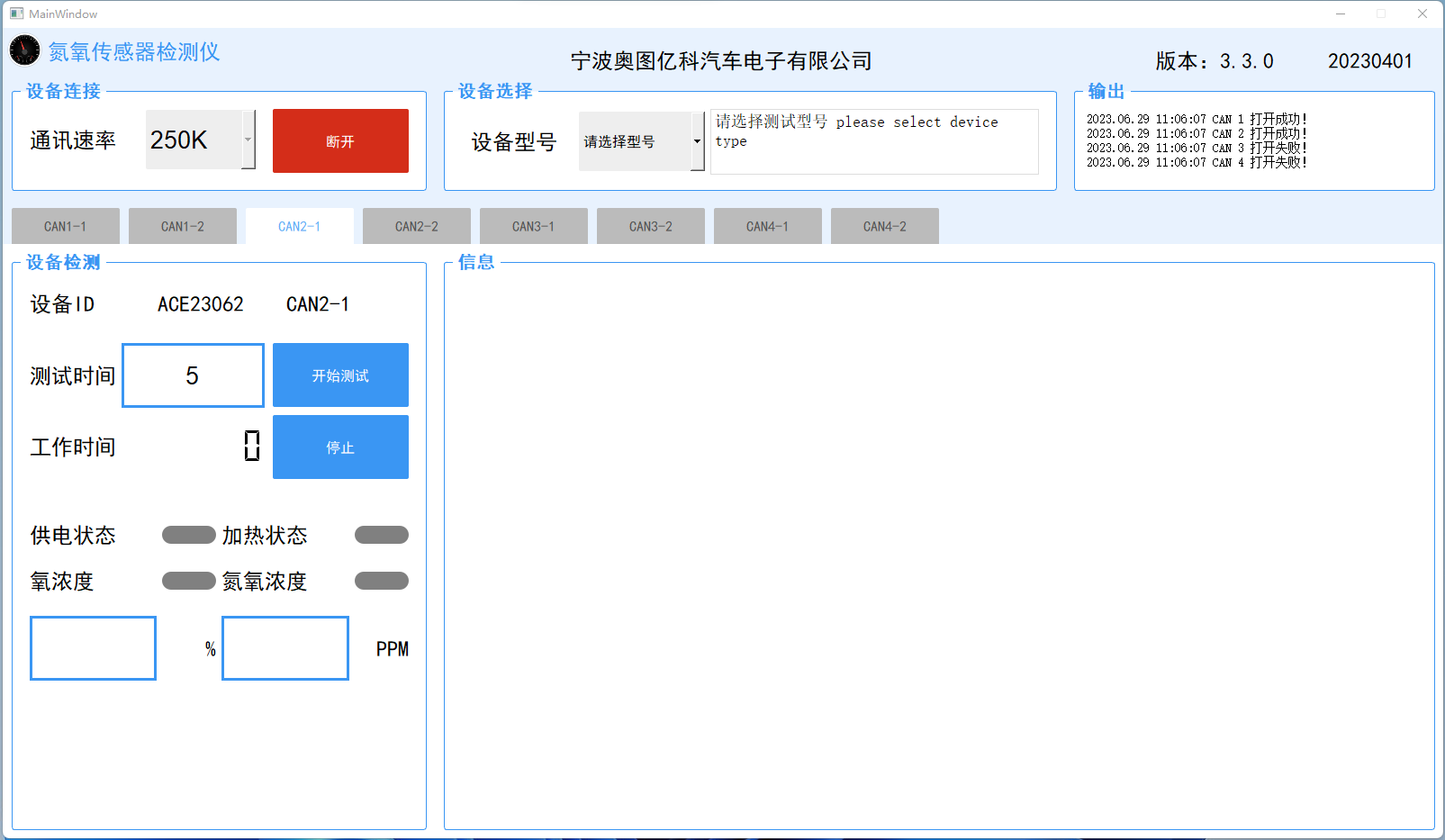
Task: Open the 通讯速率 250K baud rate dropdown
Action: click(194, 140)
